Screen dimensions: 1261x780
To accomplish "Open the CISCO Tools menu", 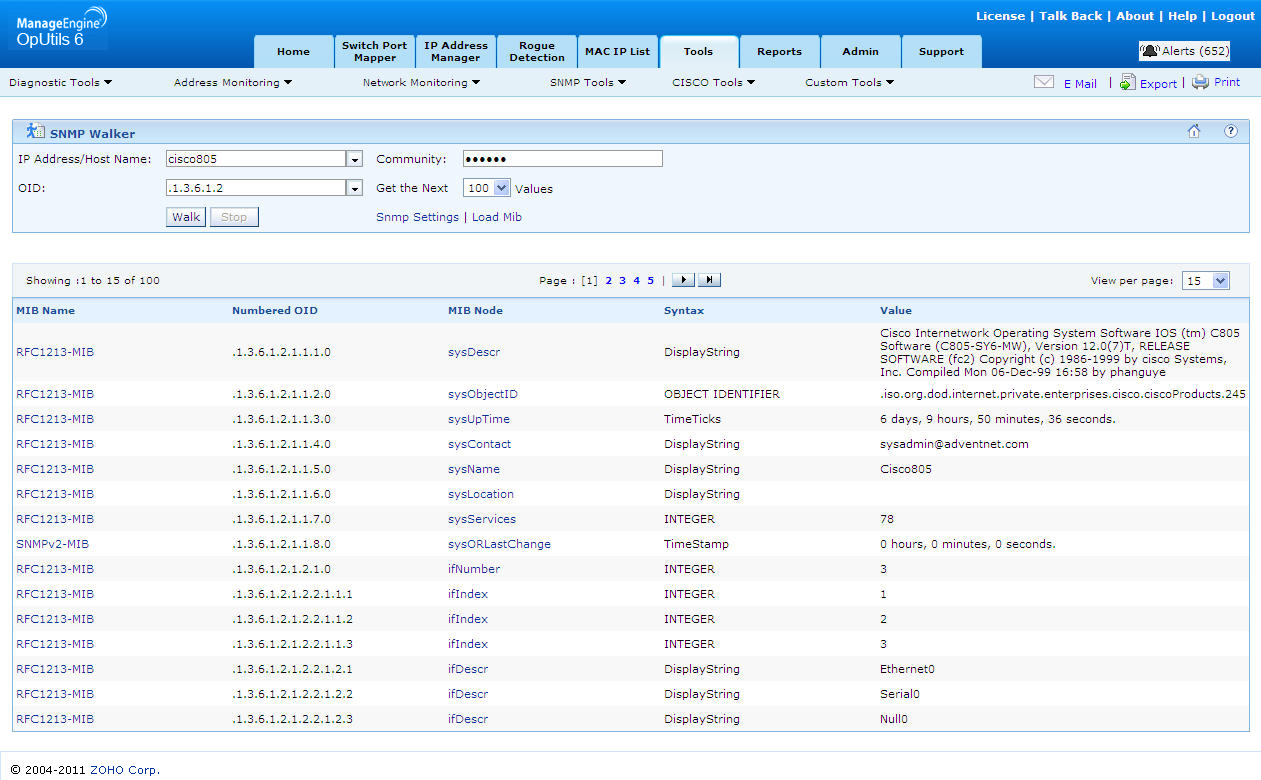I will pos(713,83).
